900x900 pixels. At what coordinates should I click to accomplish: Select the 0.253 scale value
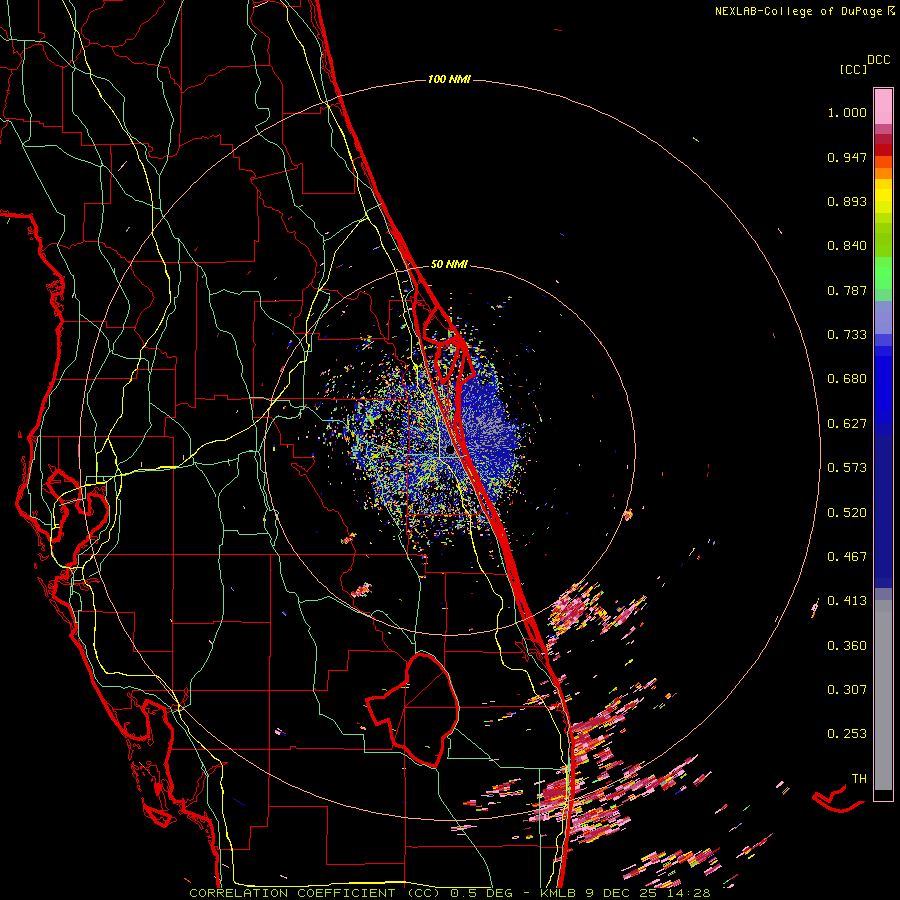coord(847,734)
